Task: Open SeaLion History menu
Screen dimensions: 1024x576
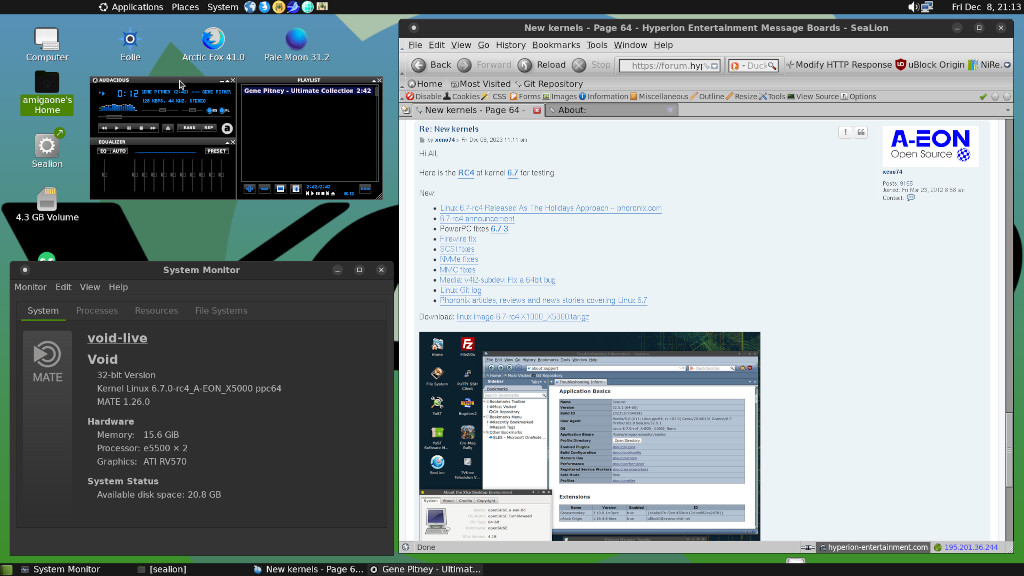Action: tap(510, 45)
